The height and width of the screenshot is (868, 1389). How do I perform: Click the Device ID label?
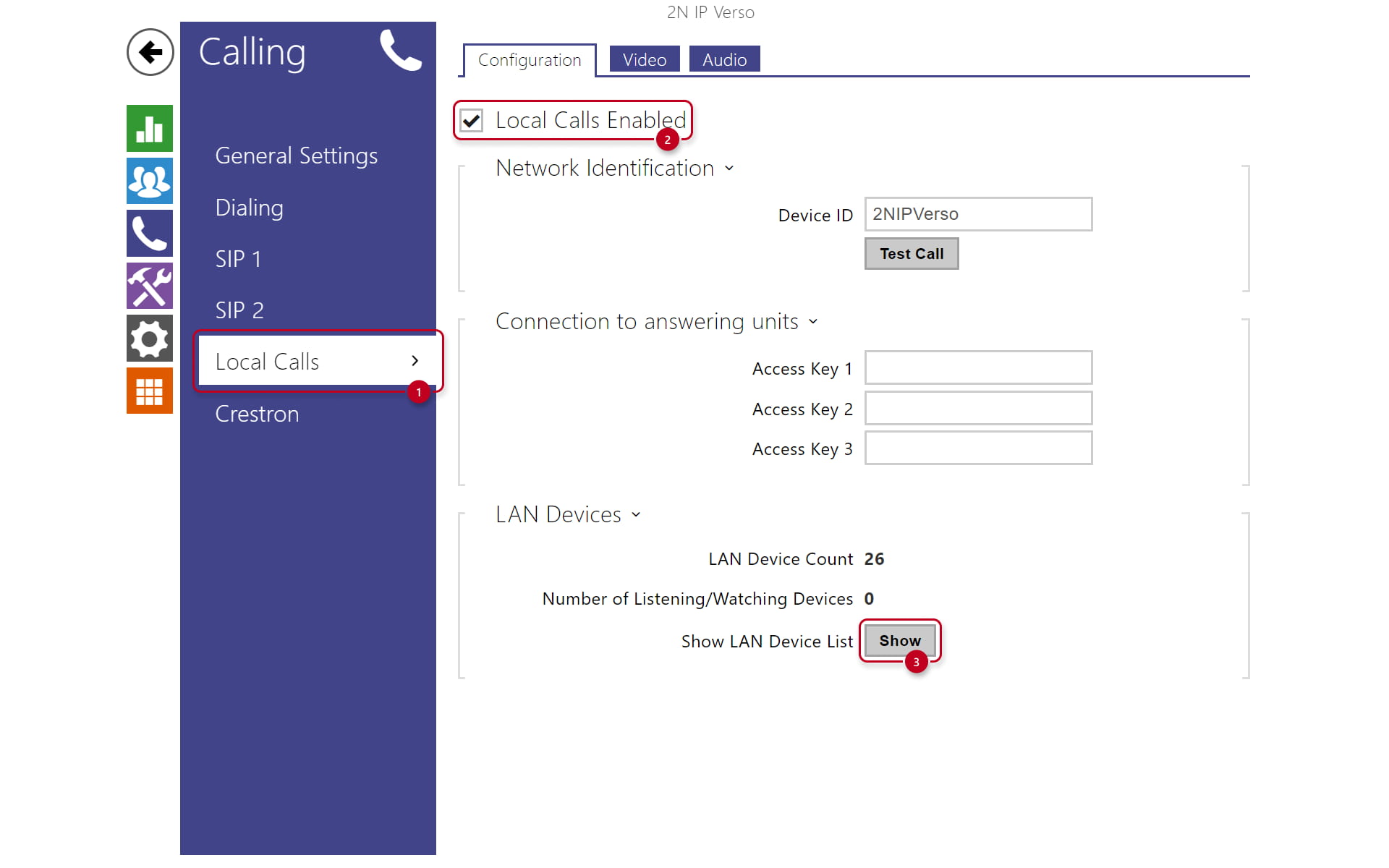click(815, 216)
